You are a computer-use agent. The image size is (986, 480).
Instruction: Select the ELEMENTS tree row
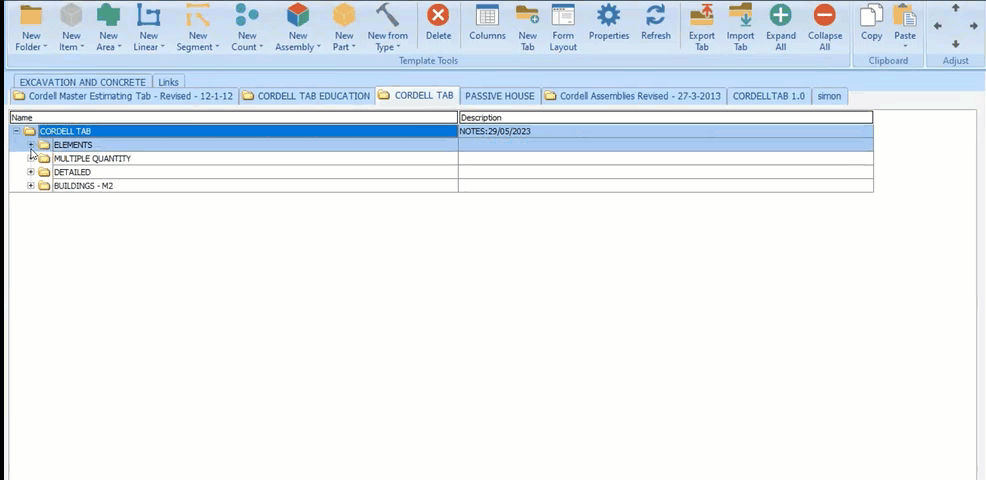tap(441, 145)
